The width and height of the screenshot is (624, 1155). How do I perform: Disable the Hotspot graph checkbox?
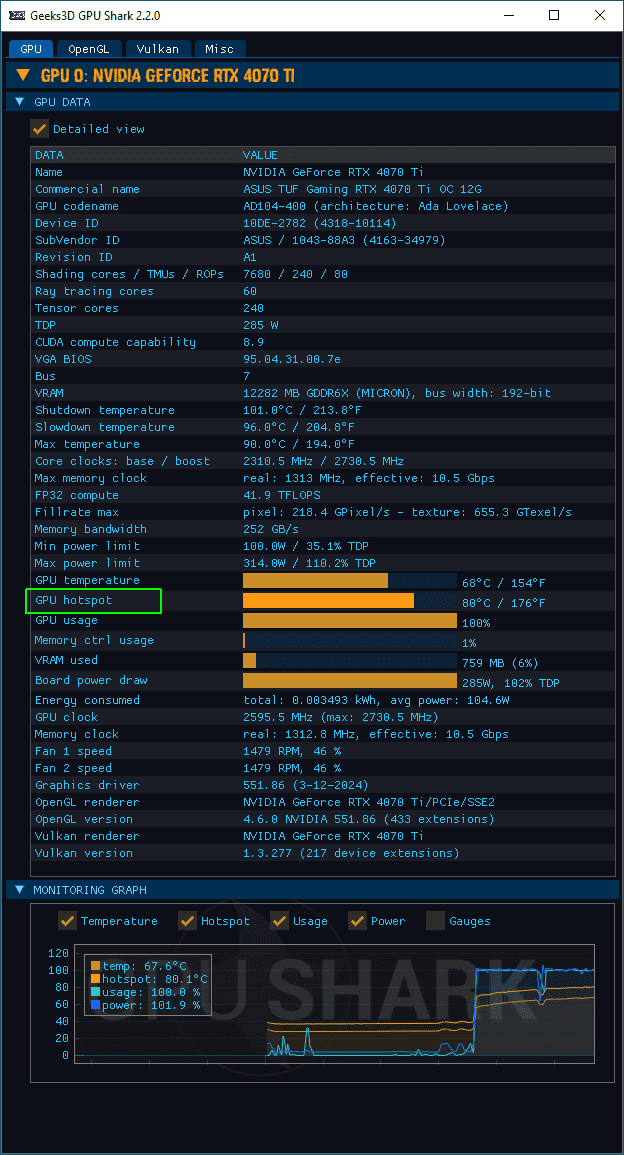click(188, 921)
